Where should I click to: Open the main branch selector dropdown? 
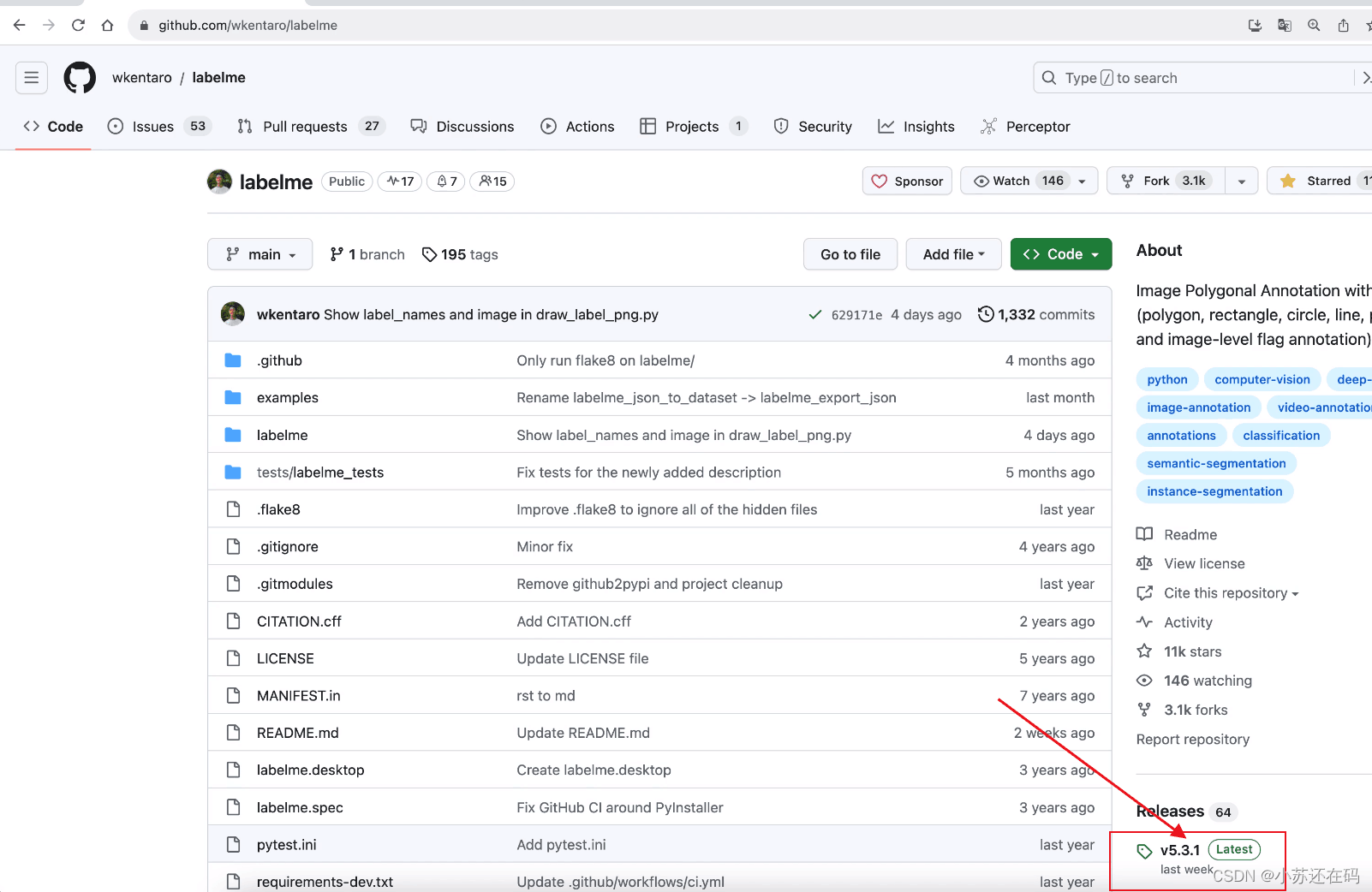[x=259, y=254]
